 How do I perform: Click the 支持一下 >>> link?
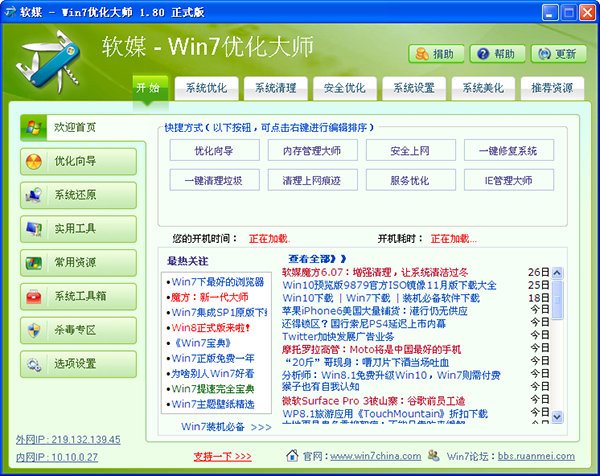[222, 456]
